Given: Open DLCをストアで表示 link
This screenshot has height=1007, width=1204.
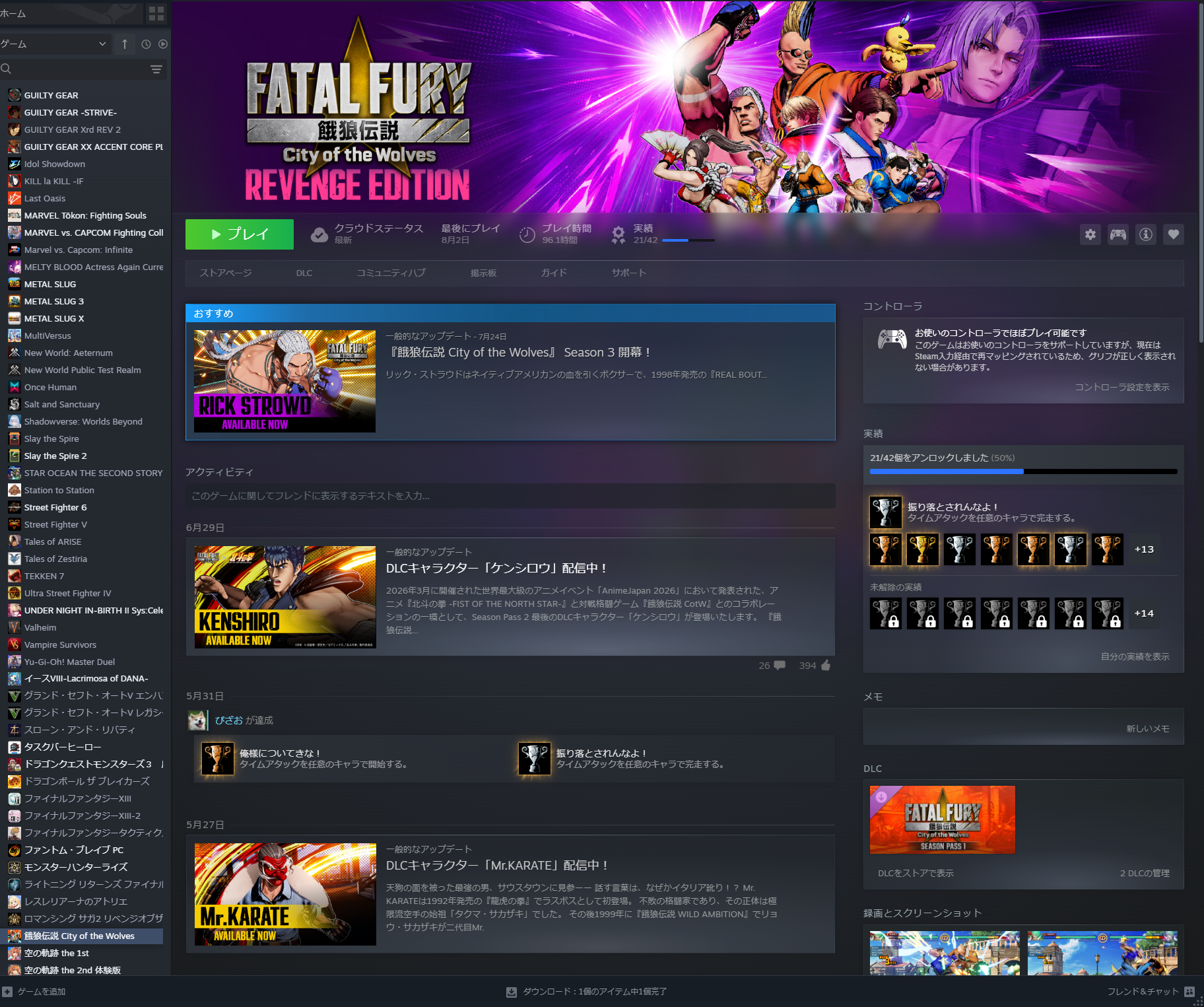Looking at the screenshot, I should pos(916,873).
